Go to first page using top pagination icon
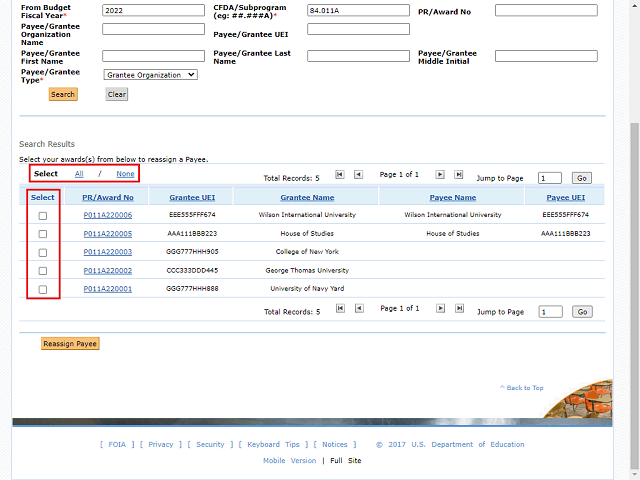Screen dimensions: 640x480 (340, 175)
